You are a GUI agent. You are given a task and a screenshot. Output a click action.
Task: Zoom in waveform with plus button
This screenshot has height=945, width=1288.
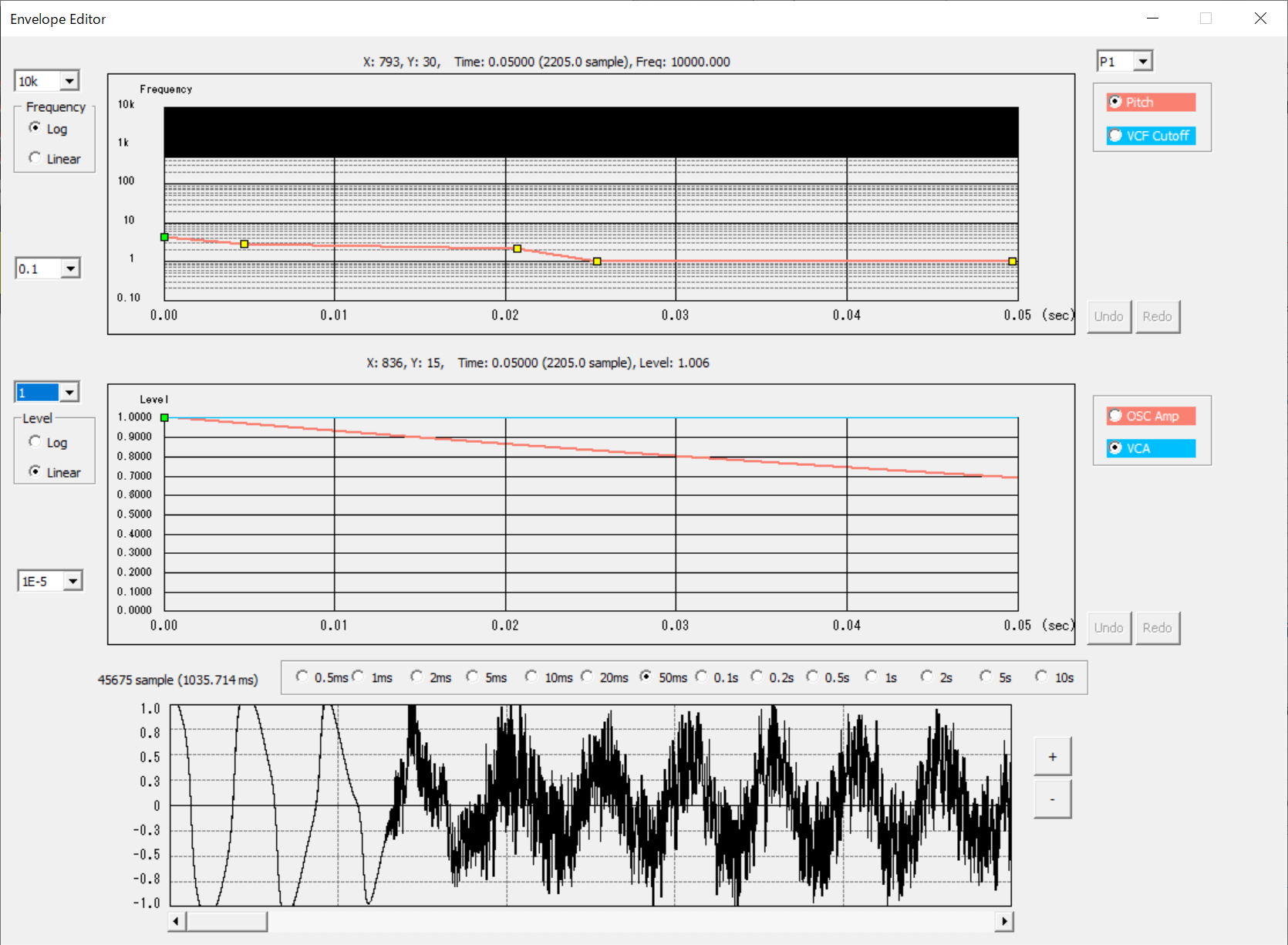coord(1052,757)
